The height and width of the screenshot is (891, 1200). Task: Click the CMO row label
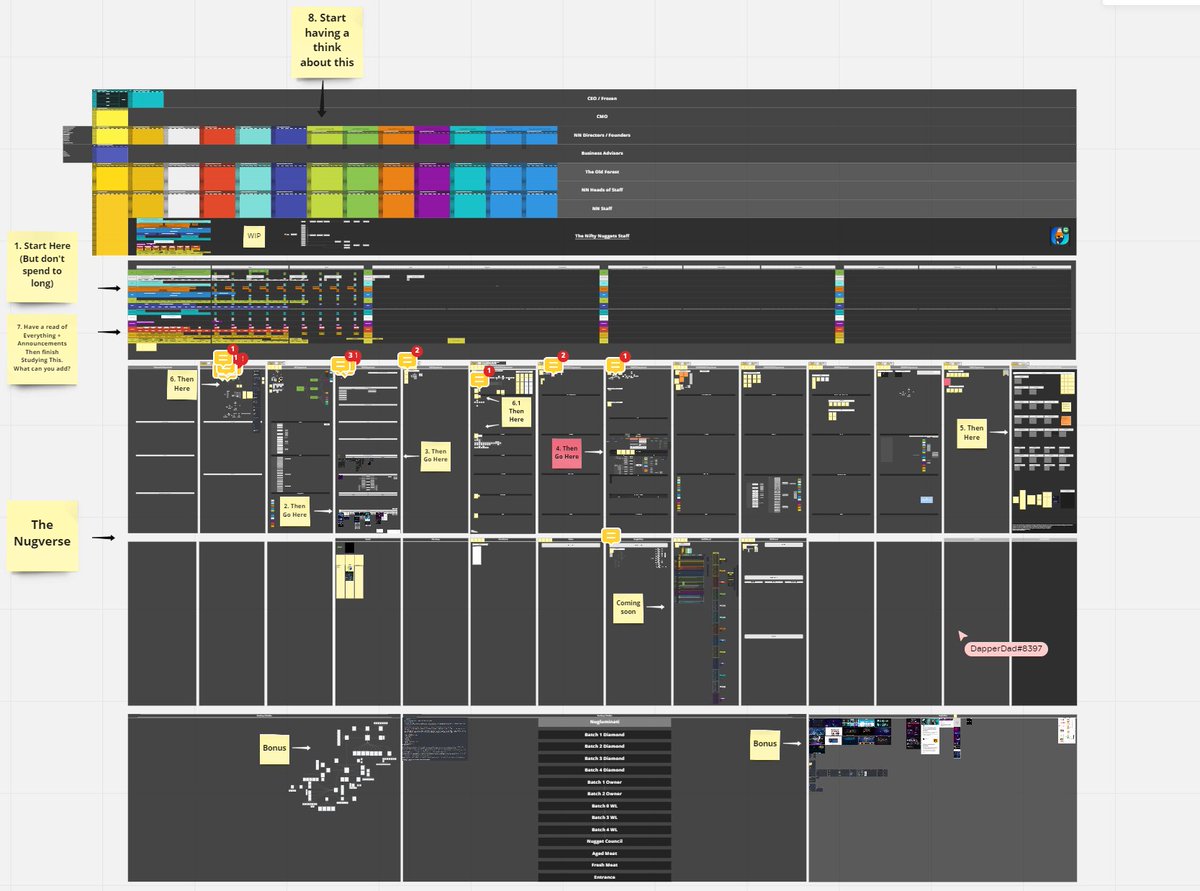[602, 117]
